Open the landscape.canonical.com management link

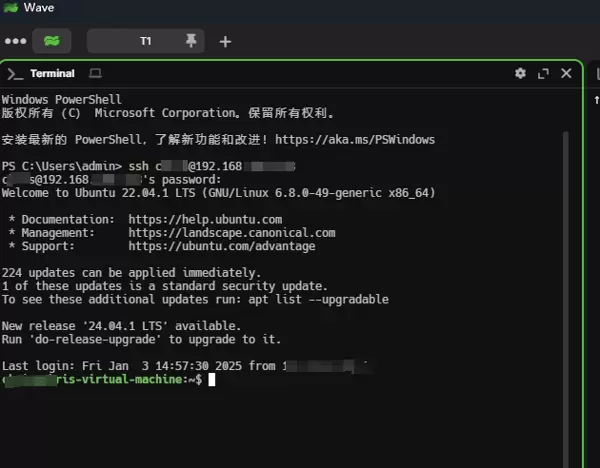coord(231,232)
